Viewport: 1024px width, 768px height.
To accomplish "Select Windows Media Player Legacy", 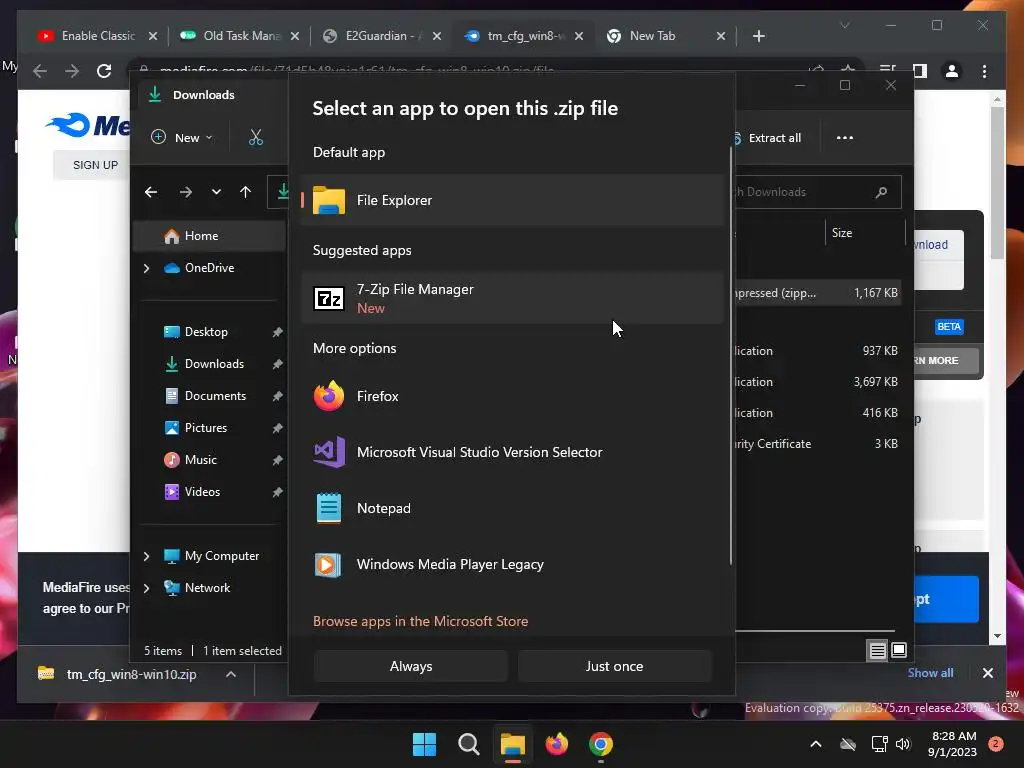I will tap(513, 564).
